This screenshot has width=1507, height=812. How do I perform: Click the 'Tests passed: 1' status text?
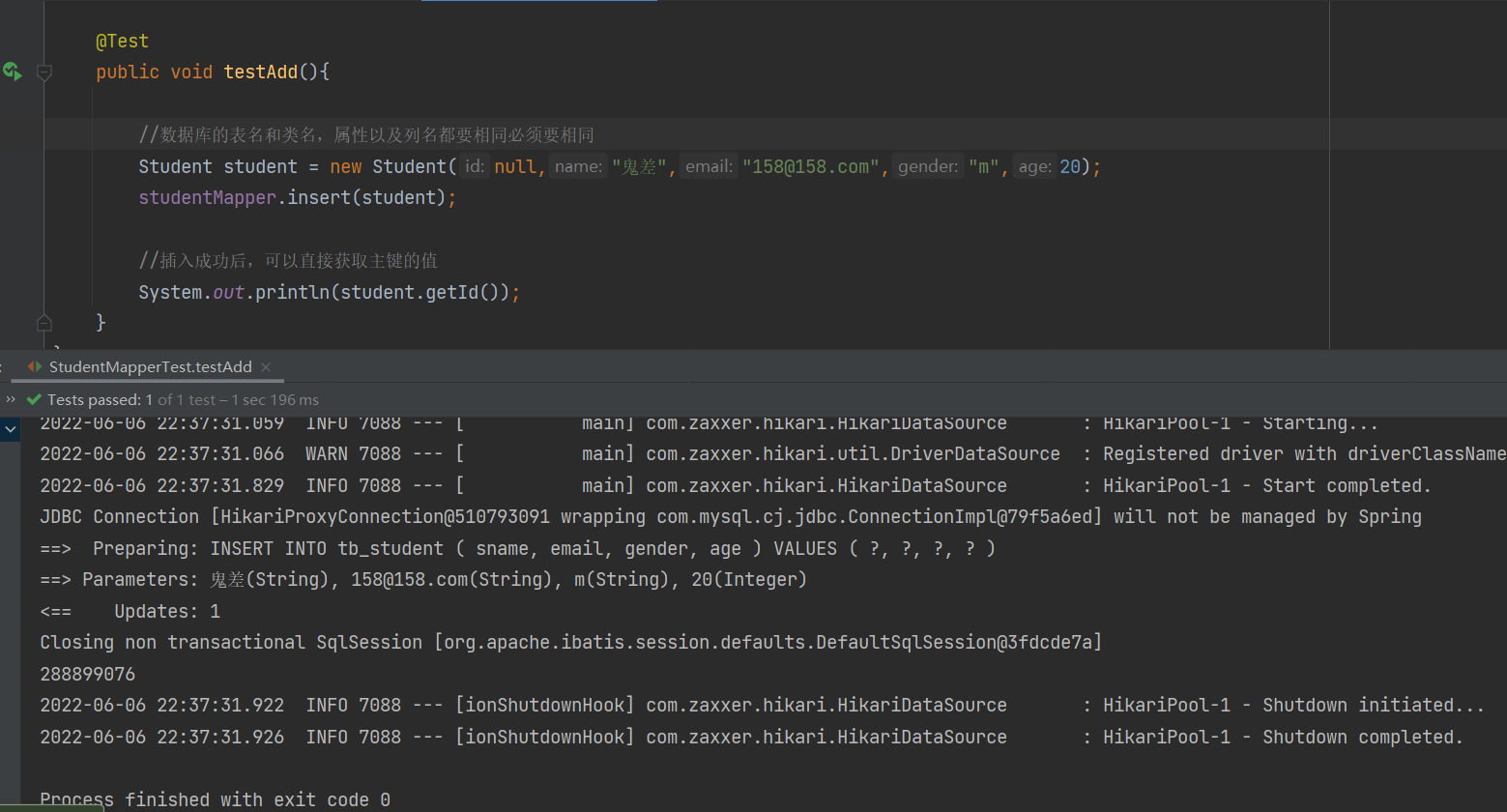[x=101, y=399]
